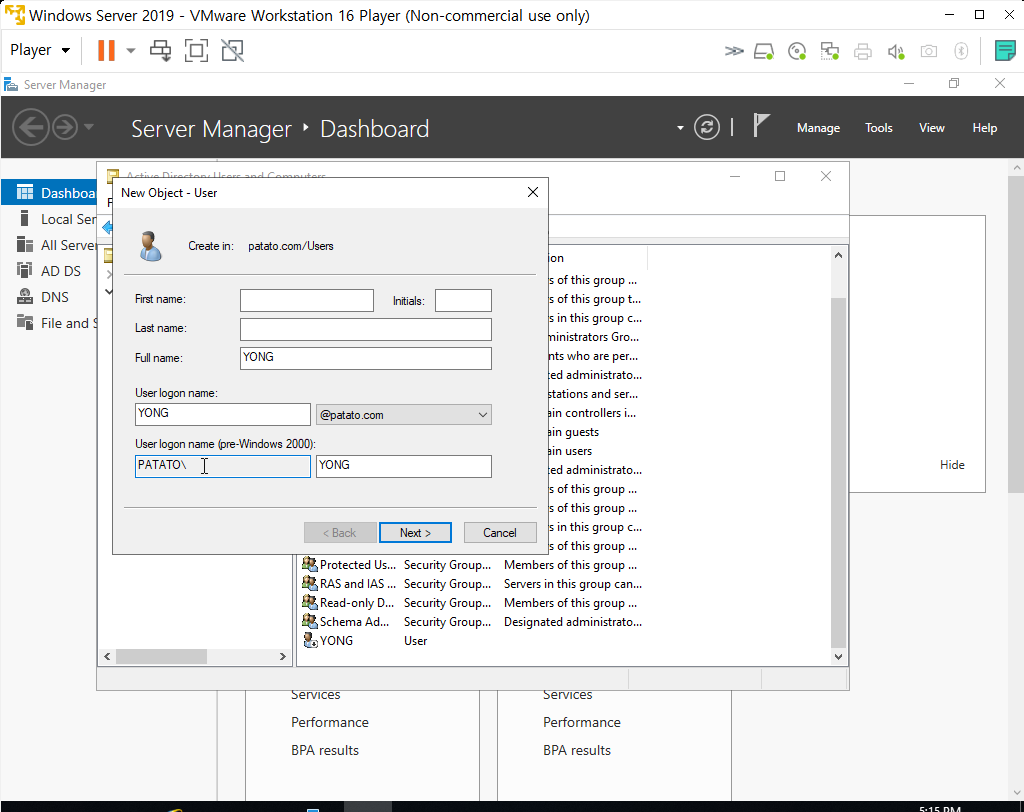Viewport: 1024px width, 812px height.
Task: Open the Tools menu
Action: click(878, 128)
